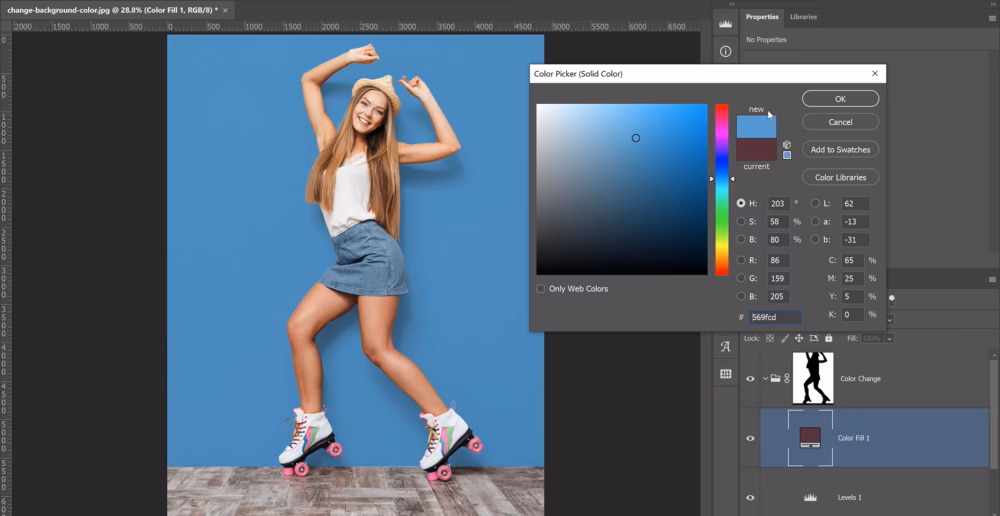
Task: Click the new blue color swatch
Action: tap(756, 126)
